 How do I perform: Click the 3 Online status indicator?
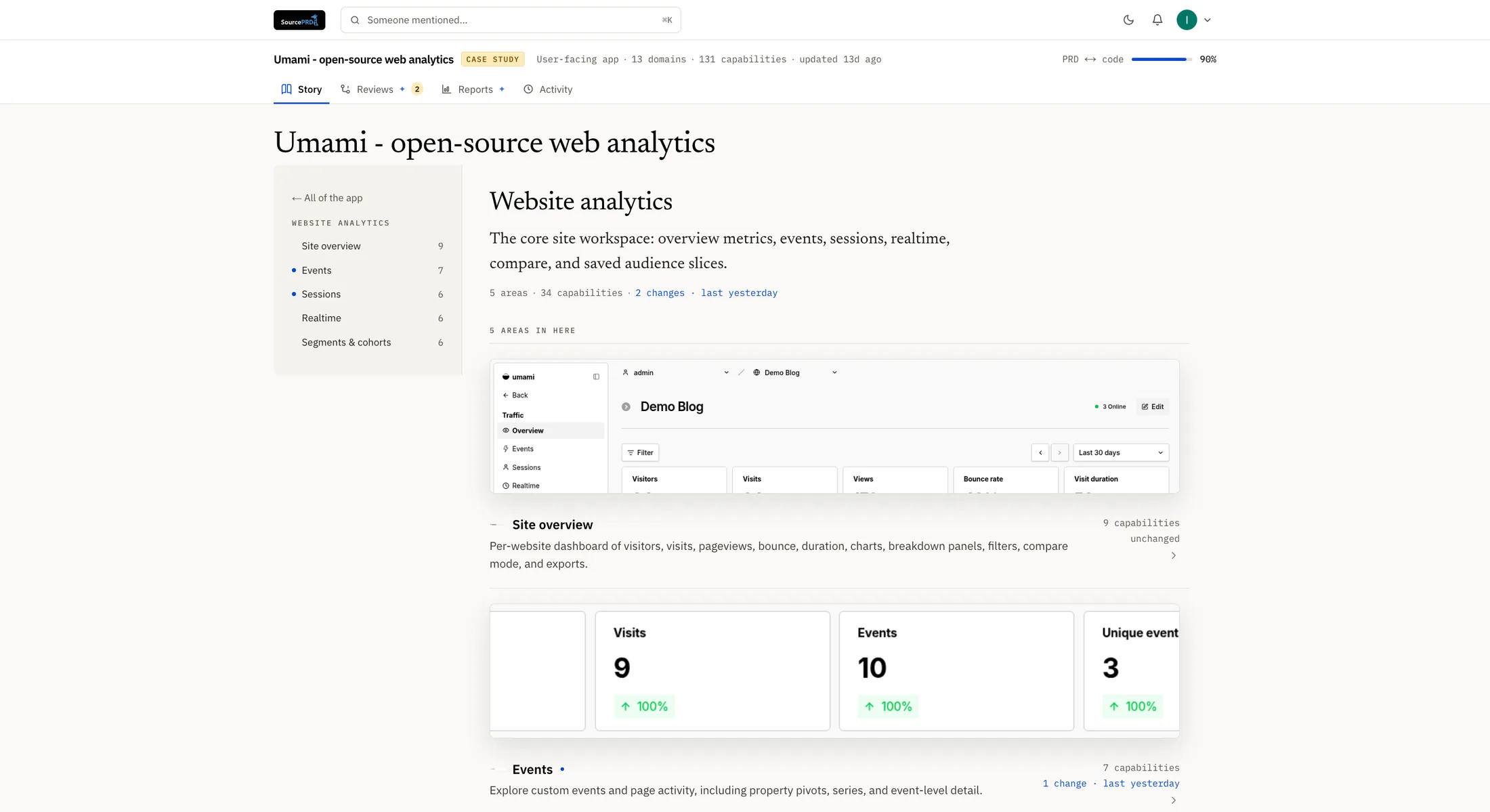[x=1110, y=407]
